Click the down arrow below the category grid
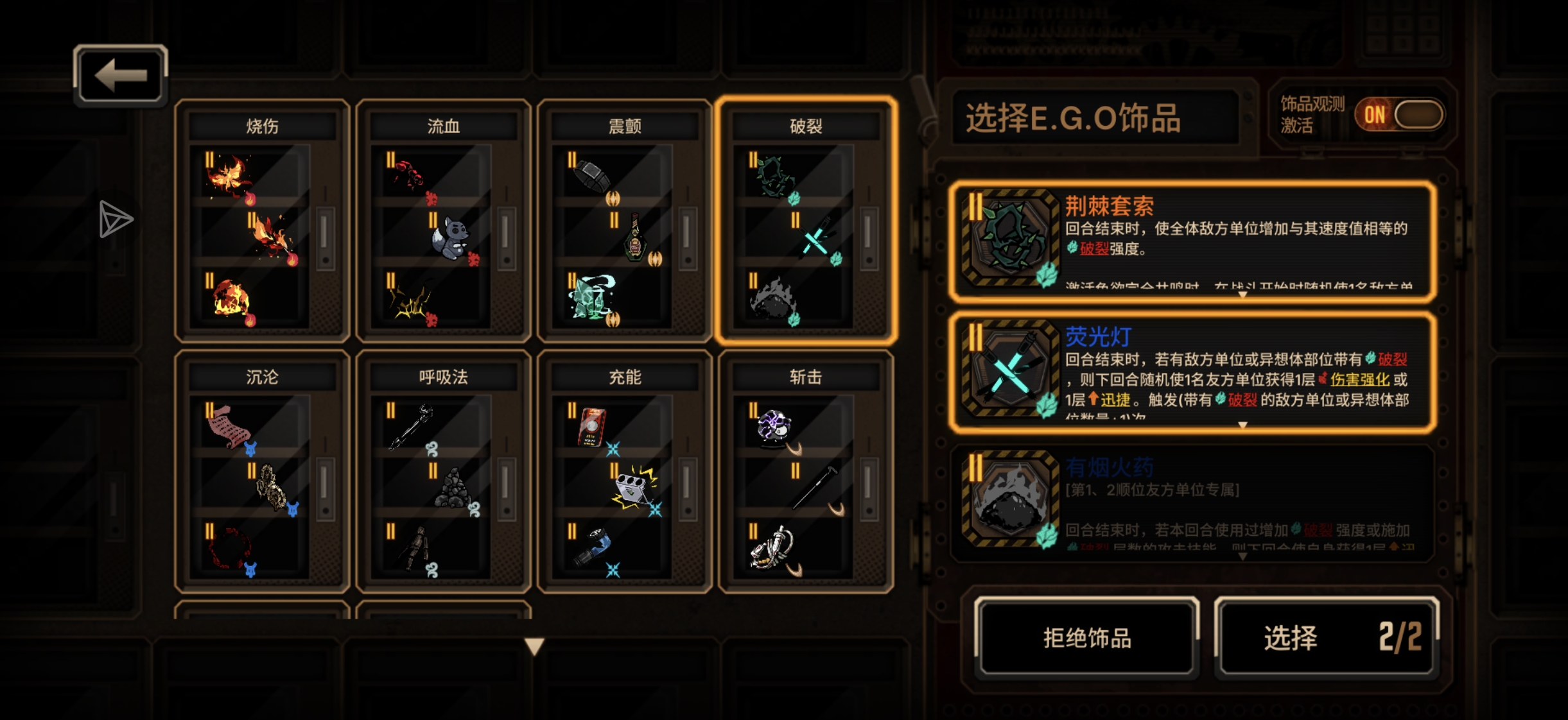Screen dimensions: 1568x720 (534, 646)
